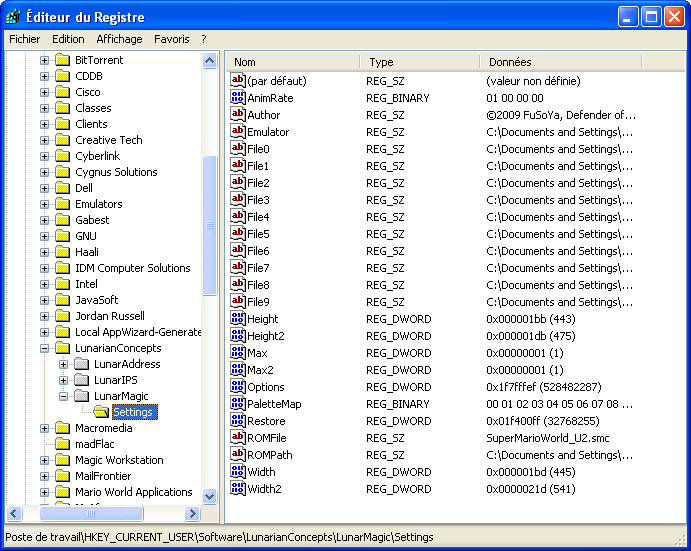
Task: Click the Options DWORD value icon
Action: click(x=238, y=387)
